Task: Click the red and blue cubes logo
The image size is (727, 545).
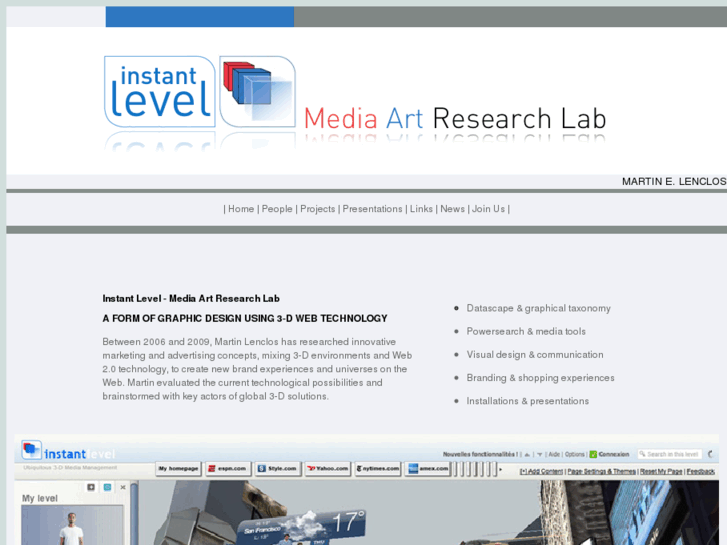Action: (x=257, y=91)
